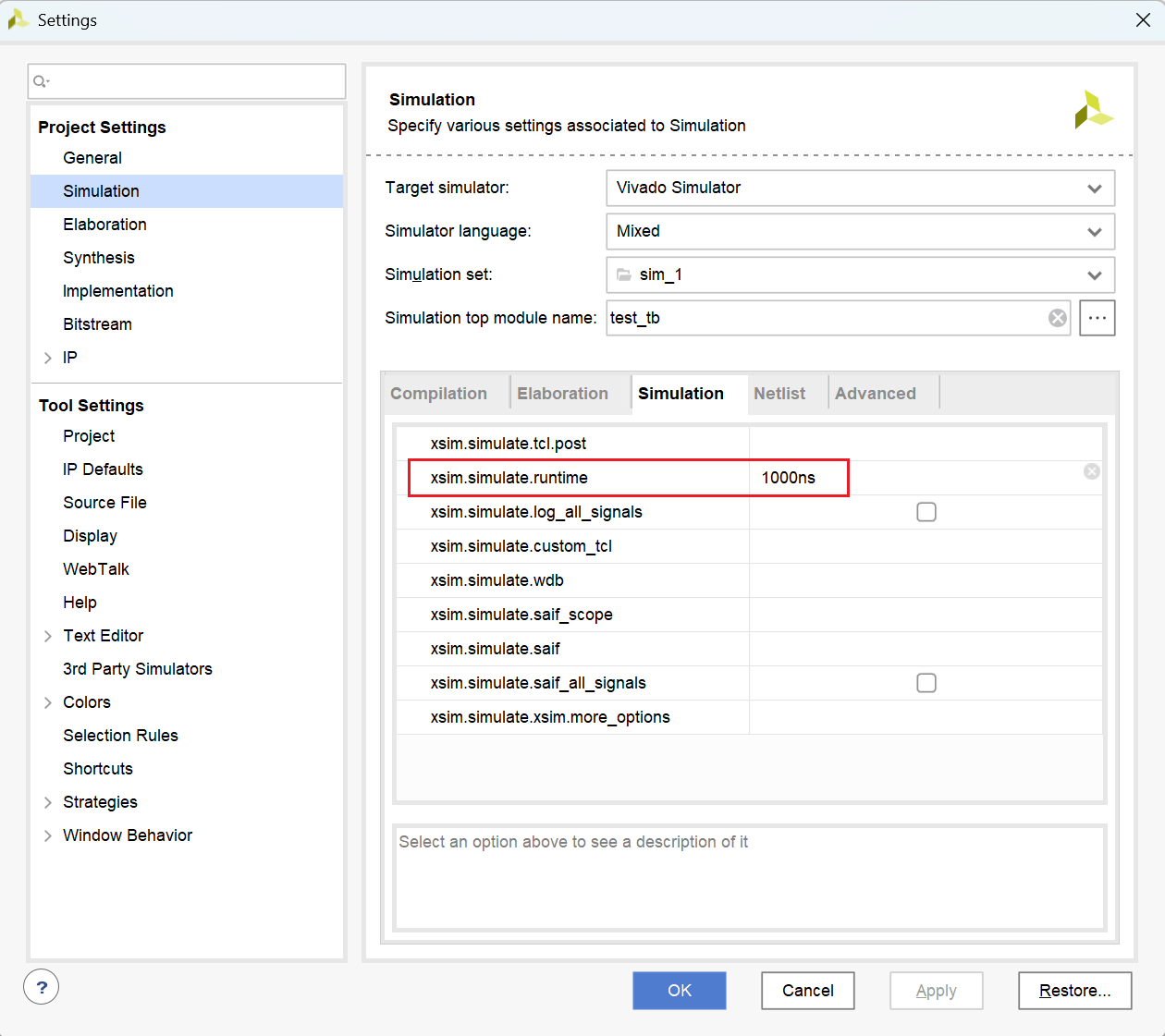
Task: Expand the Colors settings node
Action: (x=48, y=702)
